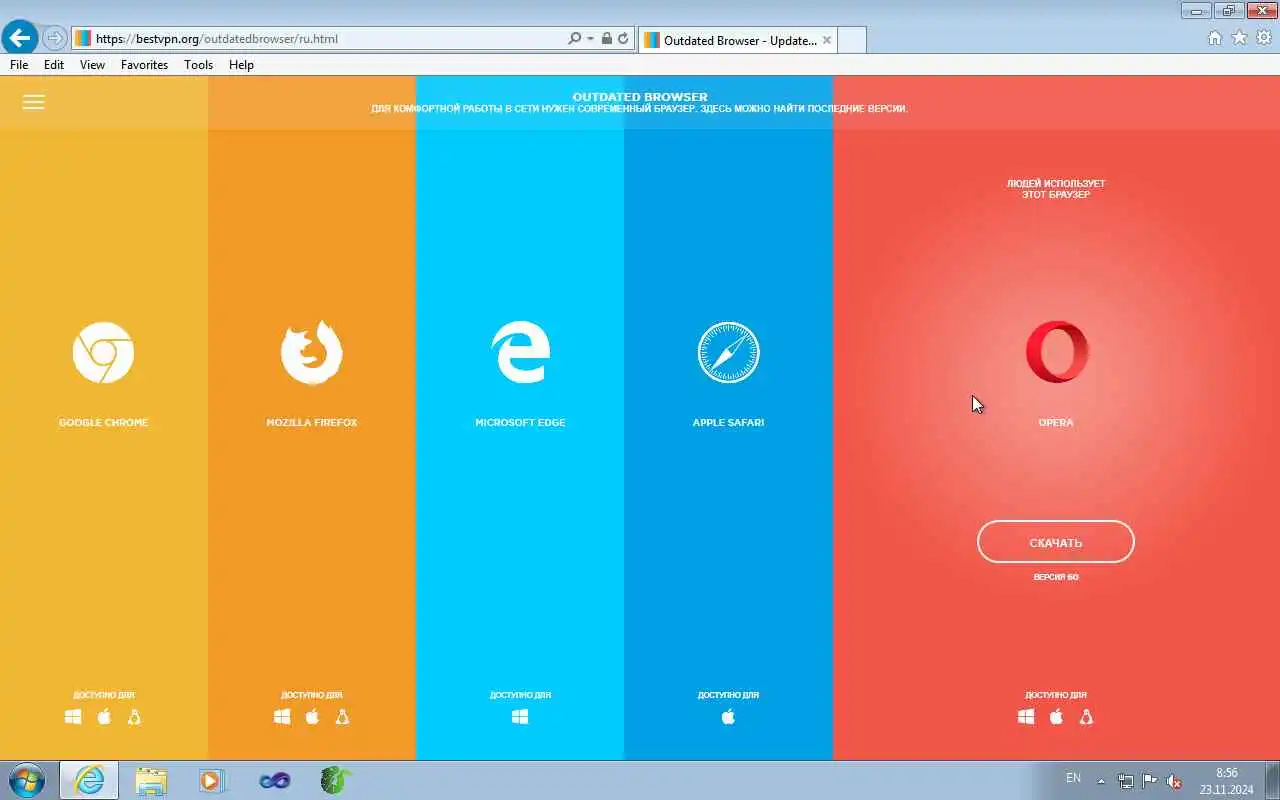Click the muted volume tray icon
Screen dimensions: 1280x800
(1174, 781)
